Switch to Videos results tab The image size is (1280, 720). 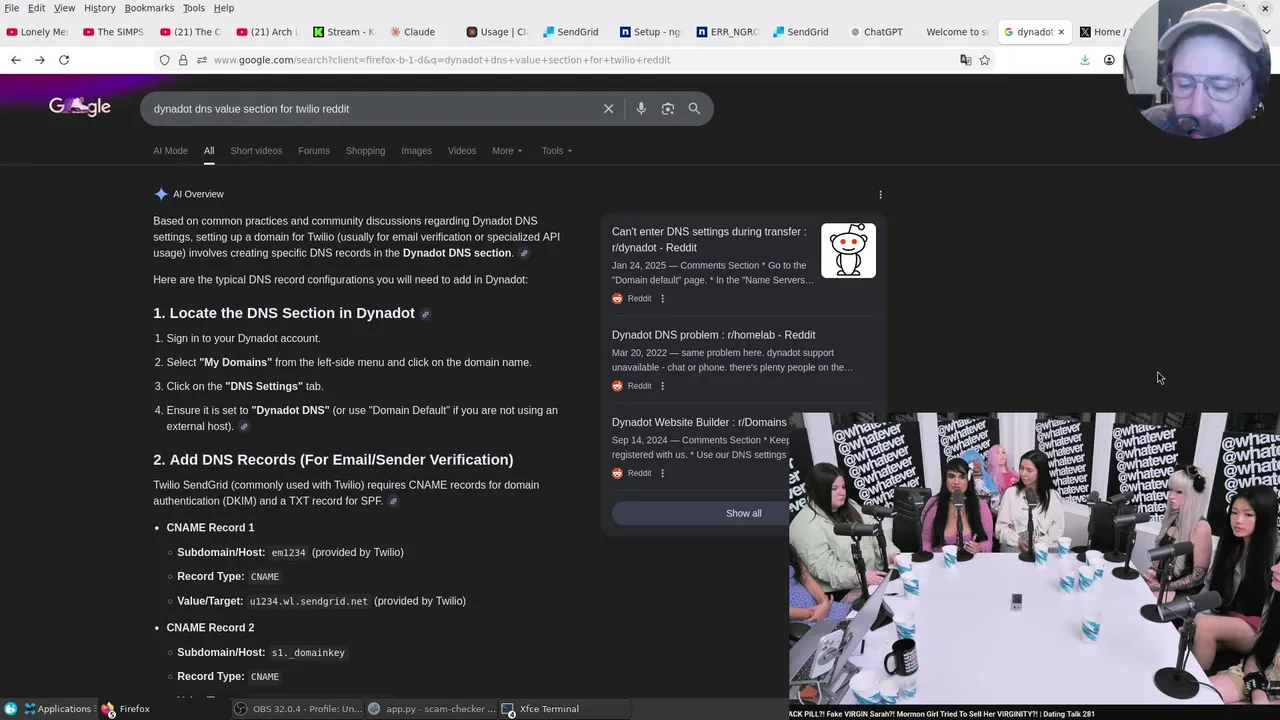[x=462, y=151]
